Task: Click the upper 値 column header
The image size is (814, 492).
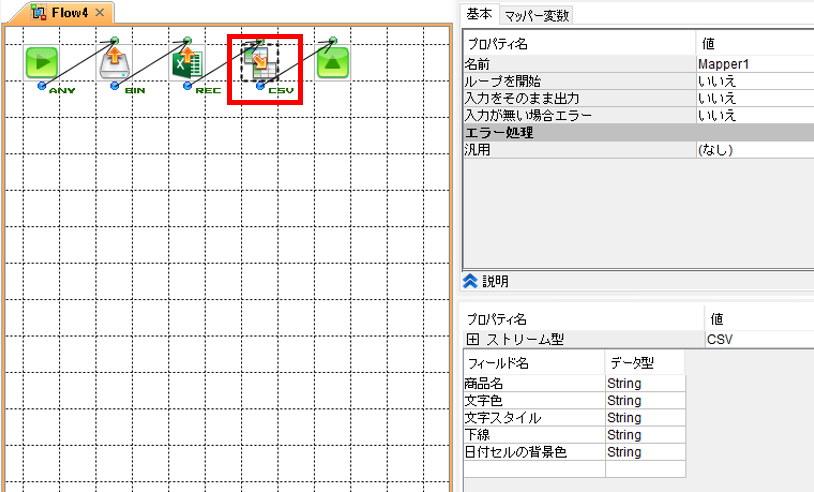Action: pos(755,43)
